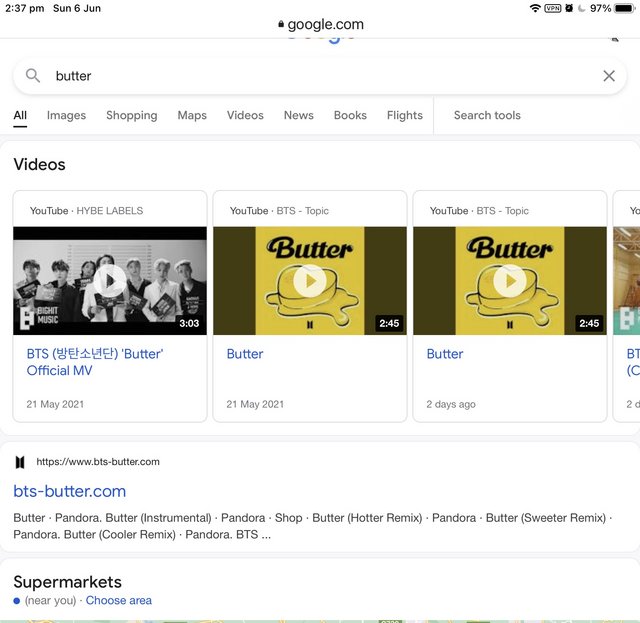This screenshot has width=640, height=623.
Task: Open the Butter link from 2 days ago
Action: (444, 354)
